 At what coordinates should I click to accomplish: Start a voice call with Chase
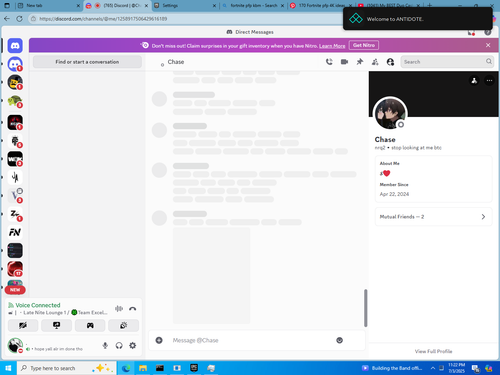329,62
